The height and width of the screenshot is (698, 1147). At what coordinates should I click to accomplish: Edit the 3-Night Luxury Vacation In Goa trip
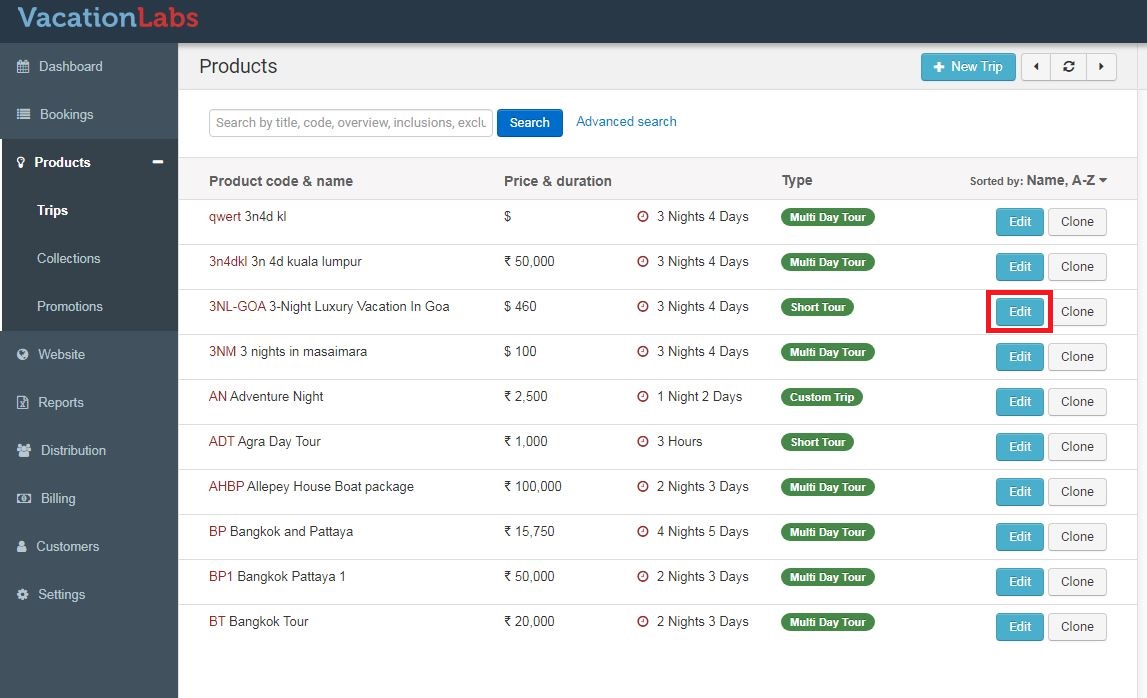tap(1020, 312)
